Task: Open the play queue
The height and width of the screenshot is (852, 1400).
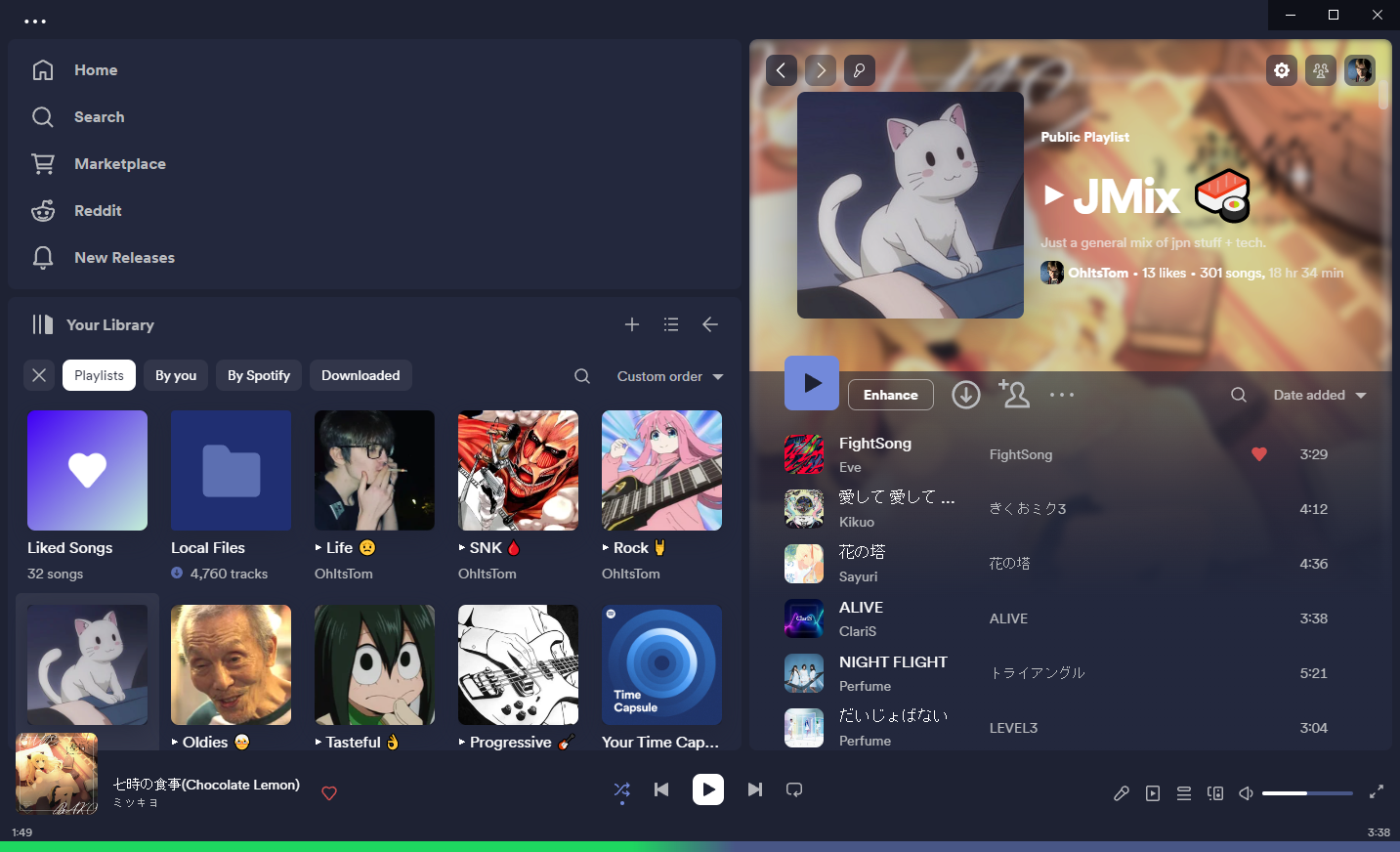Action: [x=1184, y=793]
